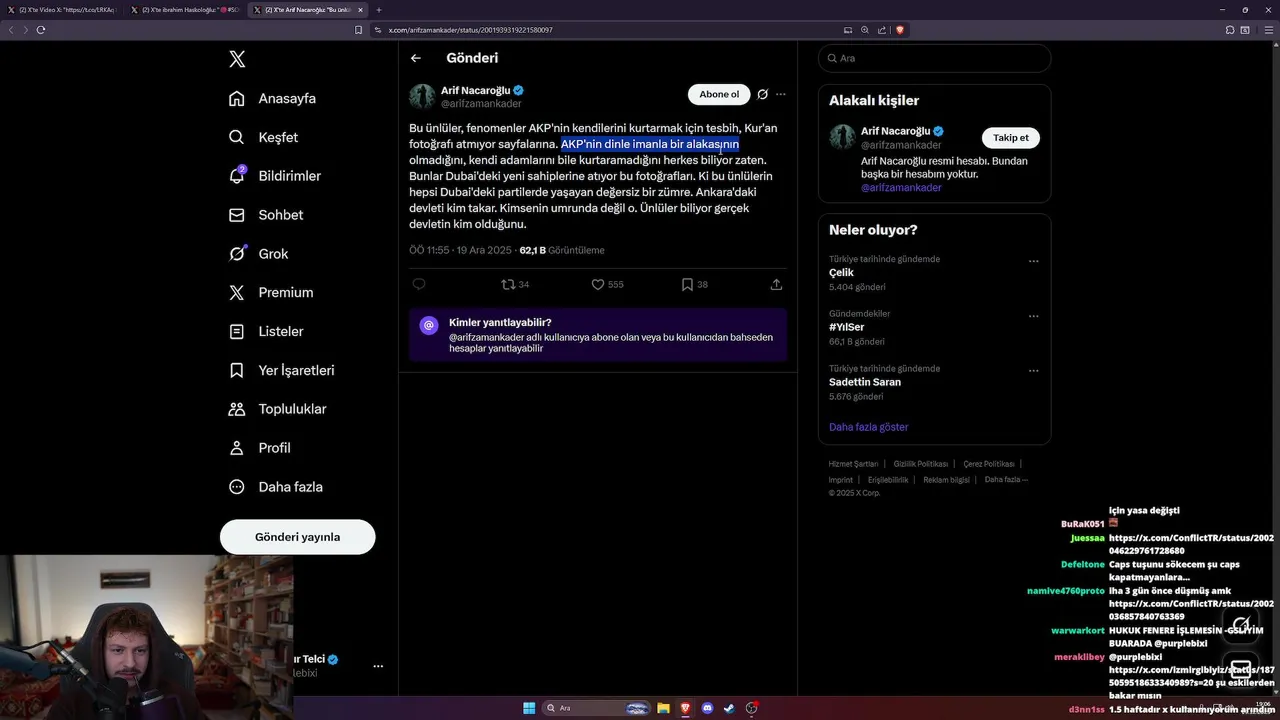Screen dimensions: 1280x720
Task: Open Listeler page
Action: point(265,331)
